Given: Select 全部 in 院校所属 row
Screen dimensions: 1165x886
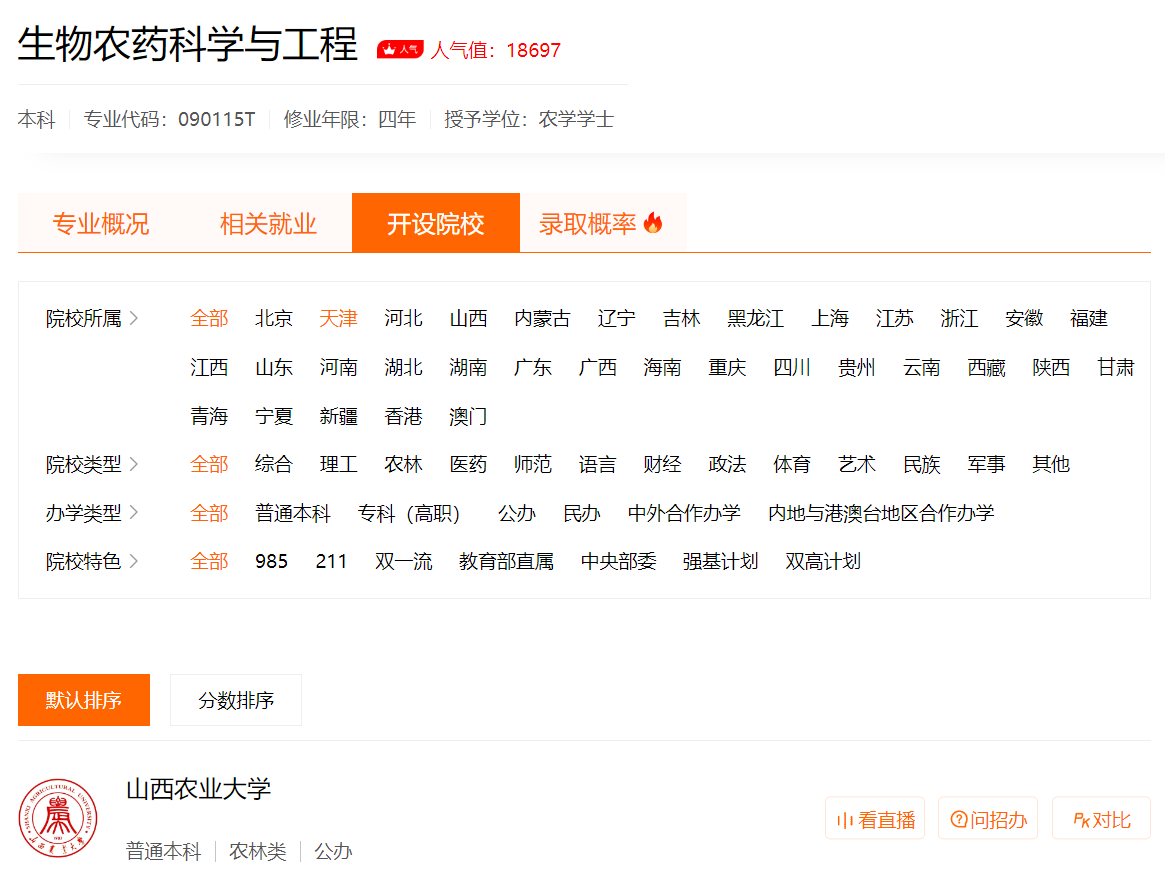Looking at the screenshot, I should (209, 318).
